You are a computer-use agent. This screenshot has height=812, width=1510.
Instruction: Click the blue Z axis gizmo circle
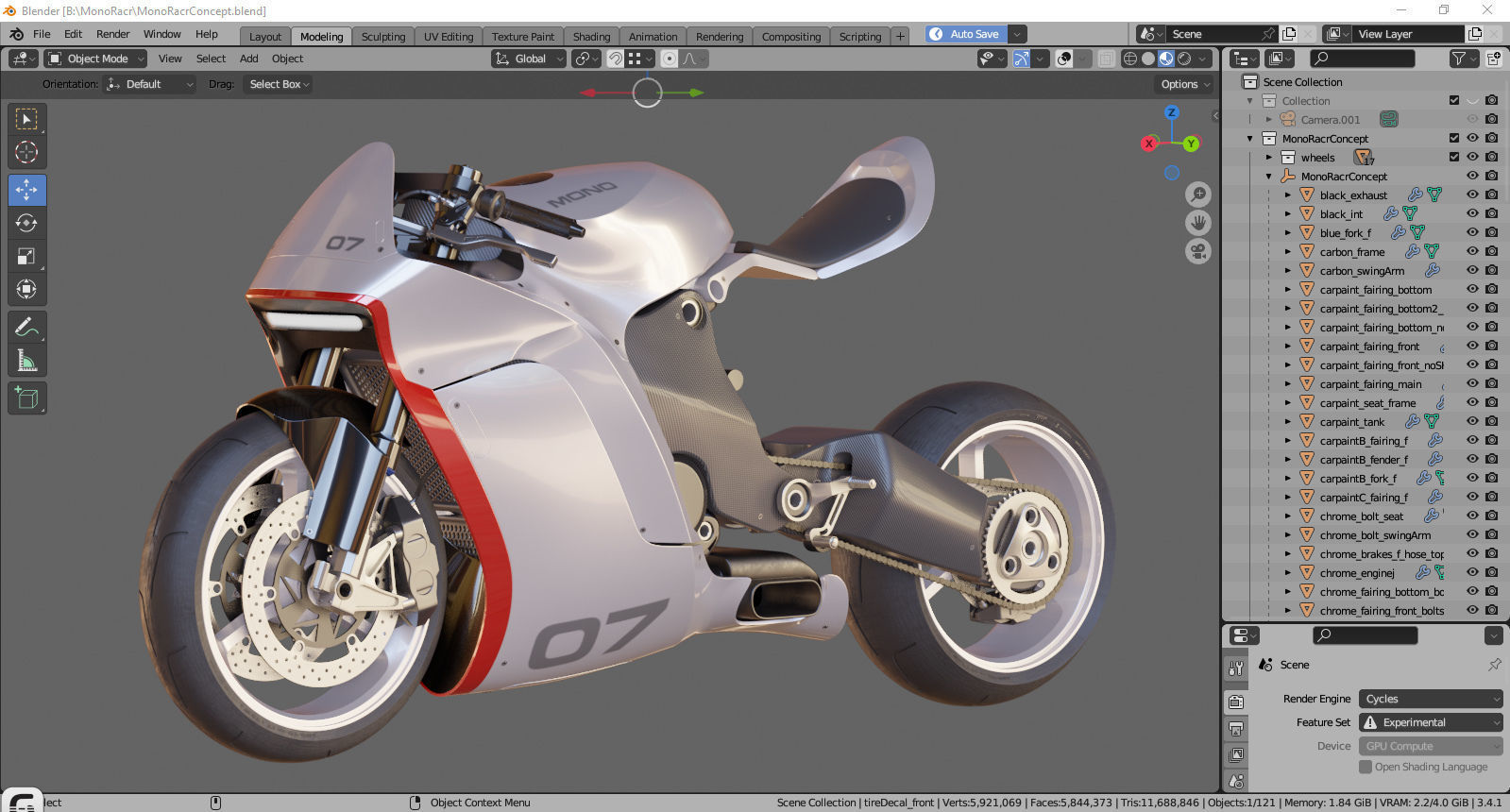point(1172,112)
